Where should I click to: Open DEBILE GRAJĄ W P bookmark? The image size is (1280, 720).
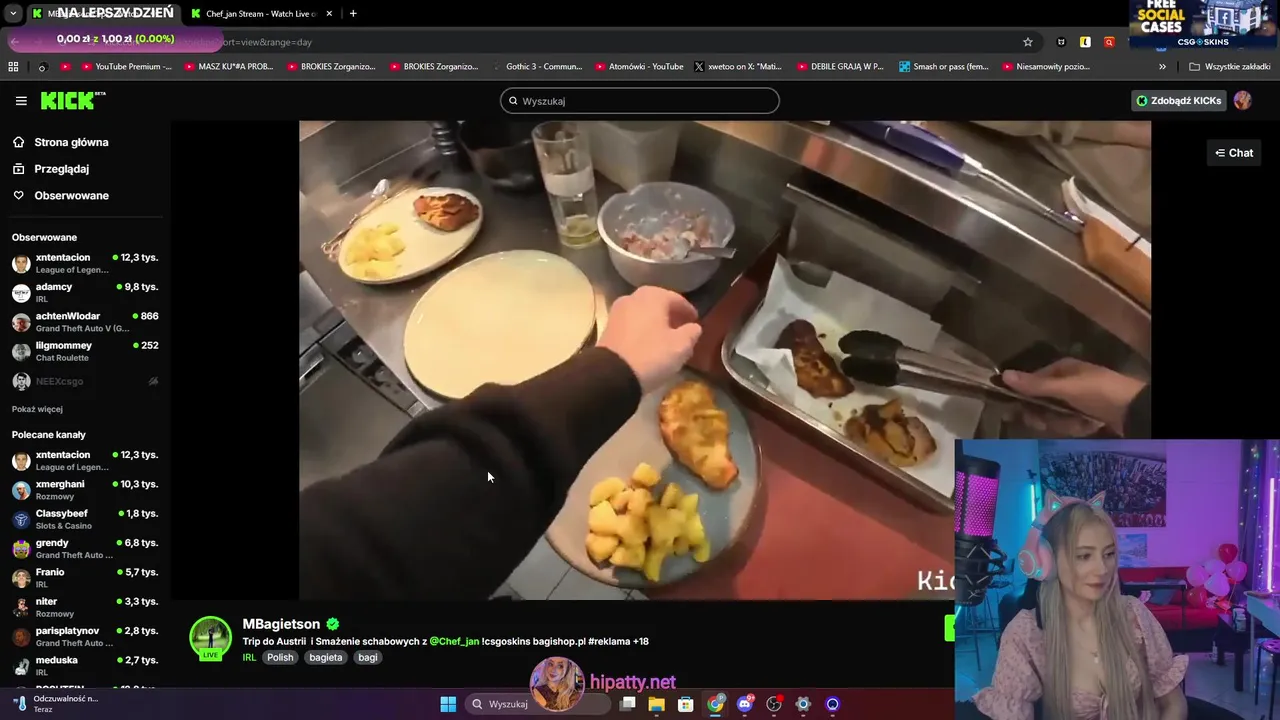point(840,67)
